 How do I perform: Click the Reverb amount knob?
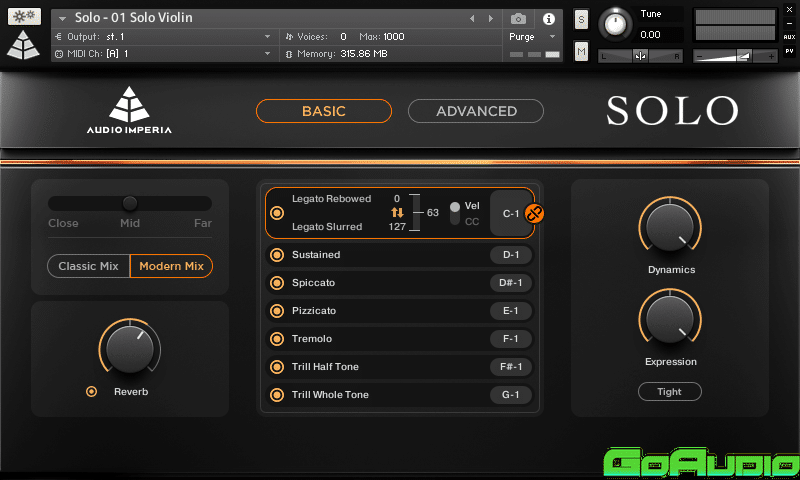(130, 349)
